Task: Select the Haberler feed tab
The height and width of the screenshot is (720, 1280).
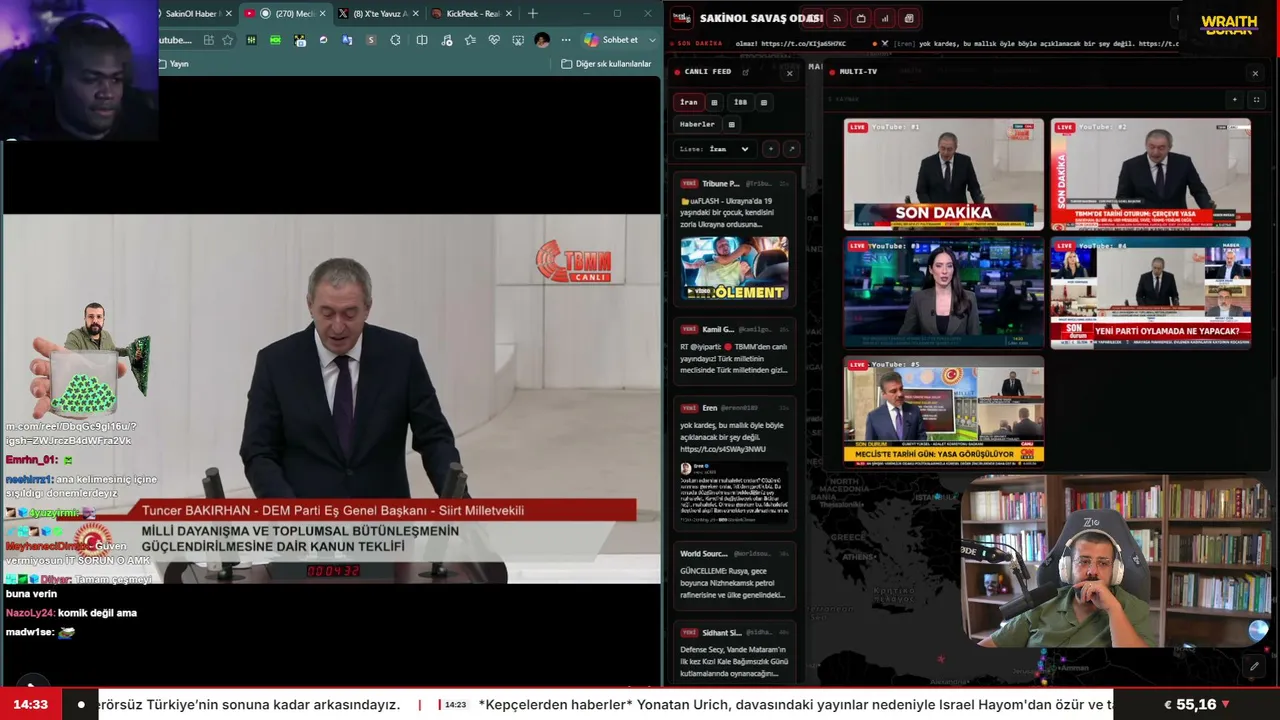Action: 697,125
